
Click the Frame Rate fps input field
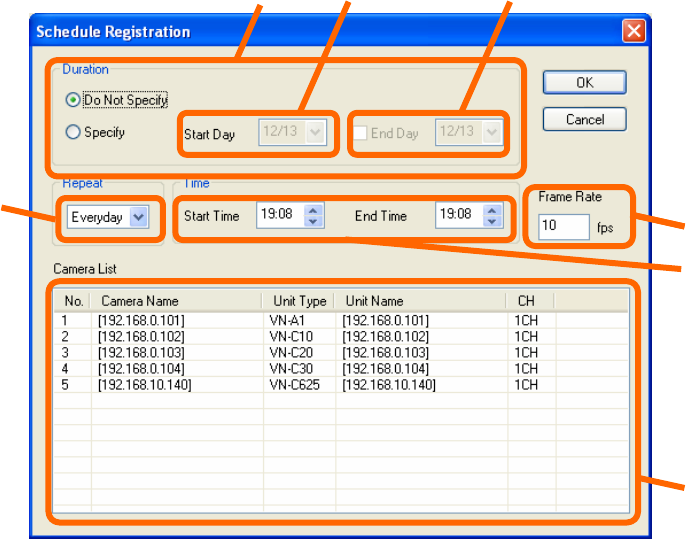pyautogui.click(x=564, y=227)
